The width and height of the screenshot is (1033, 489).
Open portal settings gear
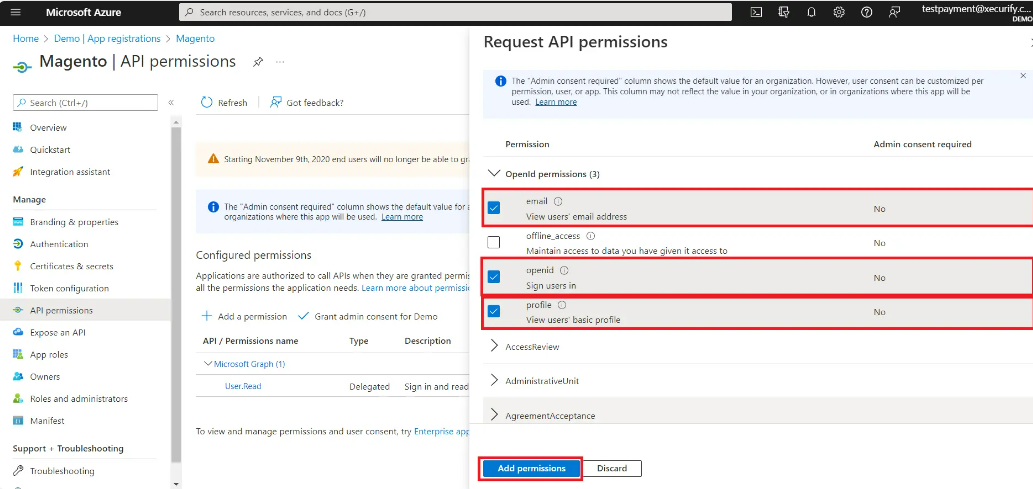[839, 12]
